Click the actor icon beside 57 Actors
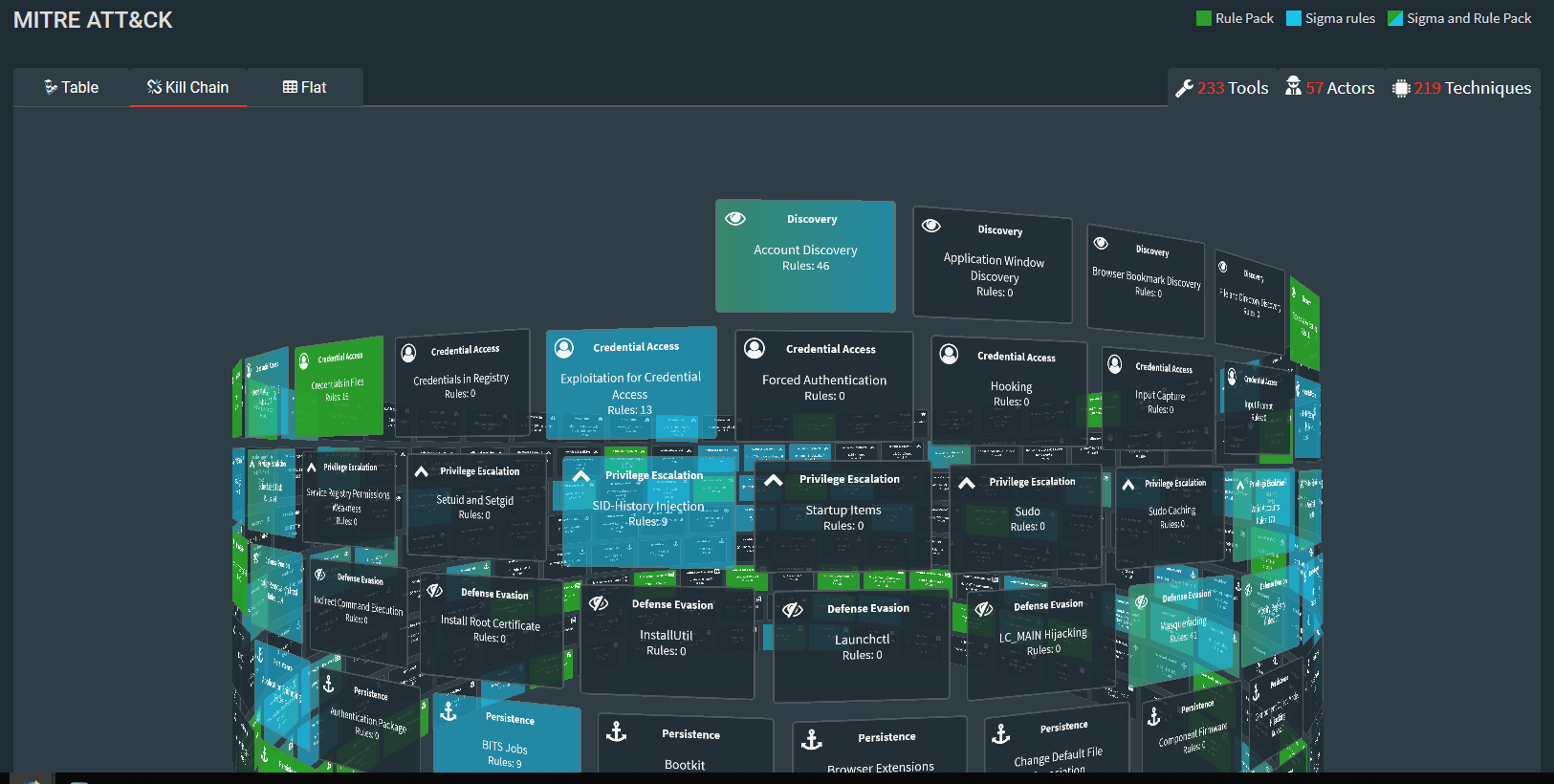 pos(1293,87)
